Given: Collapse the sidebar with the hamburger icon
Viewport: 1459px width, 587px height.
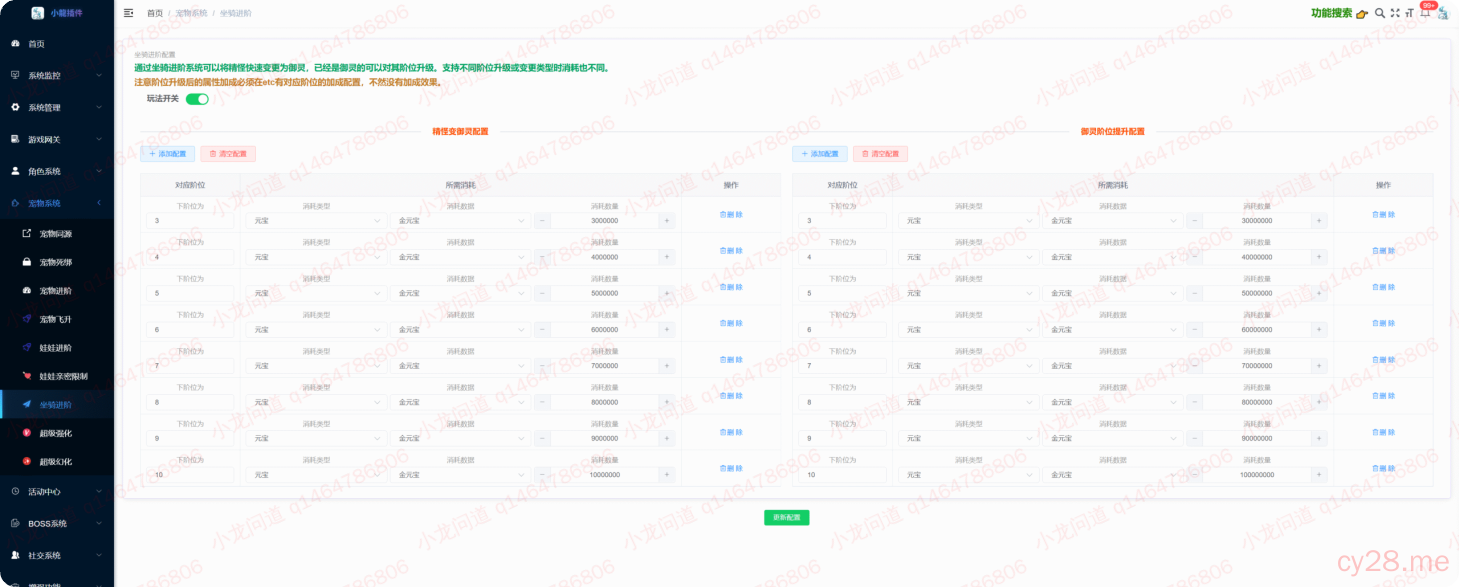Looking at the screenshot, I should [128, 13].
